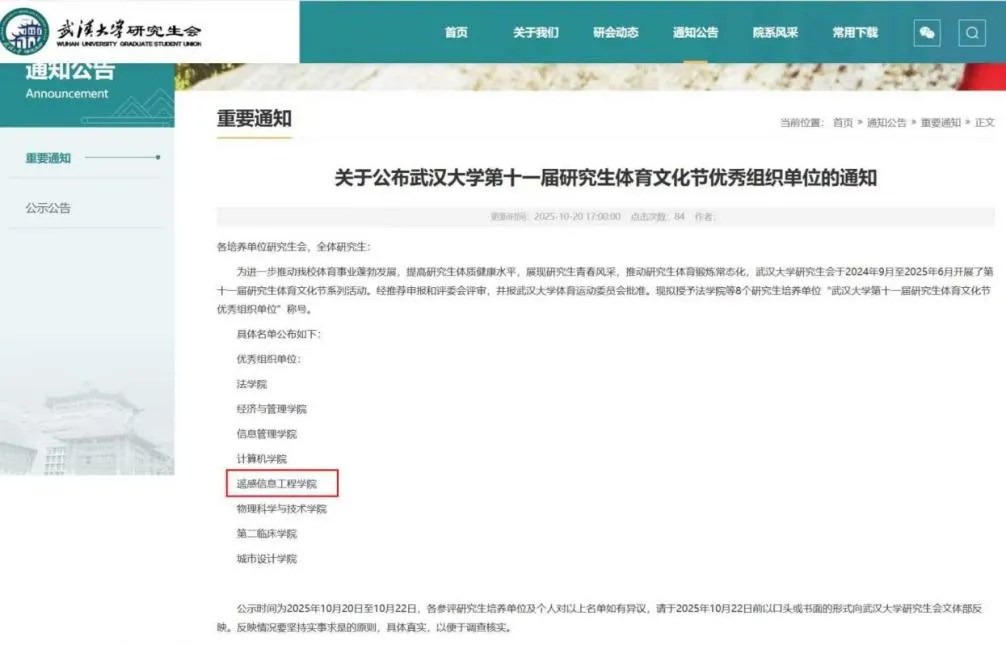Screen dimensions: 1006x646
Task: Open the 首页 navigation menu
Action: coord(456,33)
